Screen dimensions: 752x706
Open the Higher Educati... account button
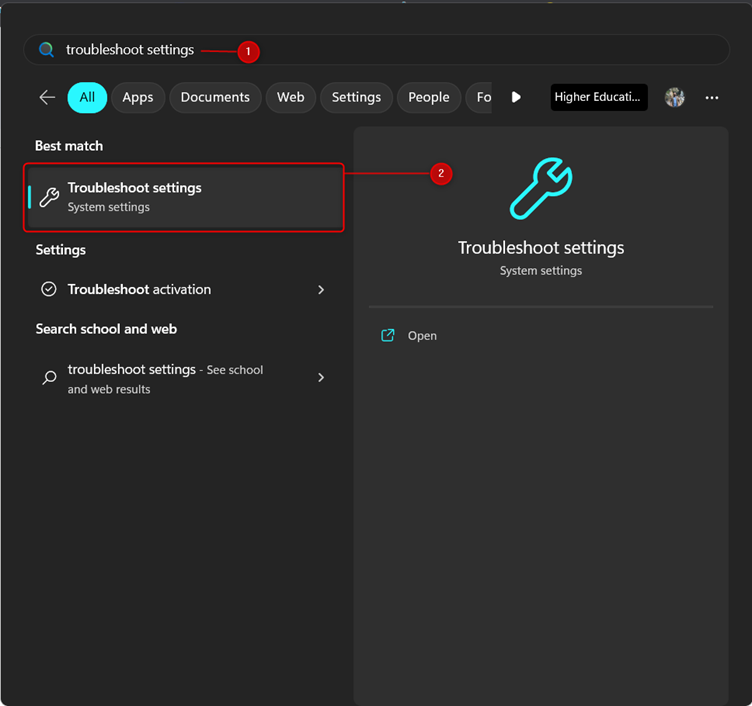[599, 97]
